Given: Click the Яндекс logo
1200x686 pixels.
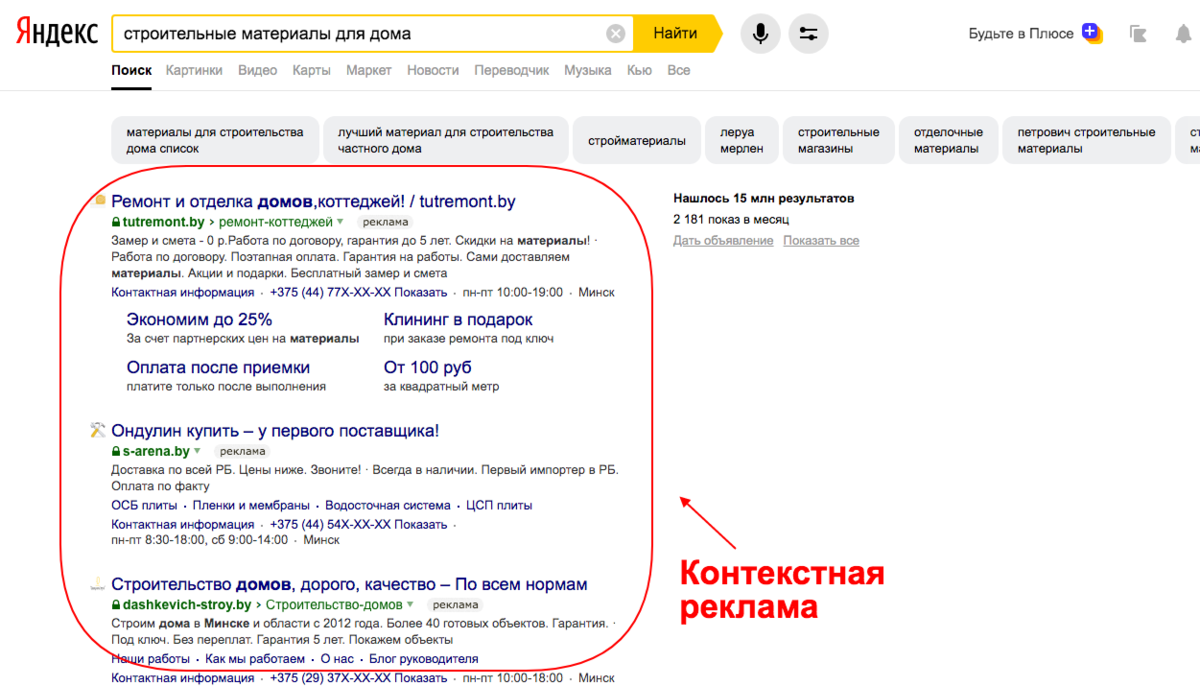Looking at the screenshot, I should click(56, 33).
